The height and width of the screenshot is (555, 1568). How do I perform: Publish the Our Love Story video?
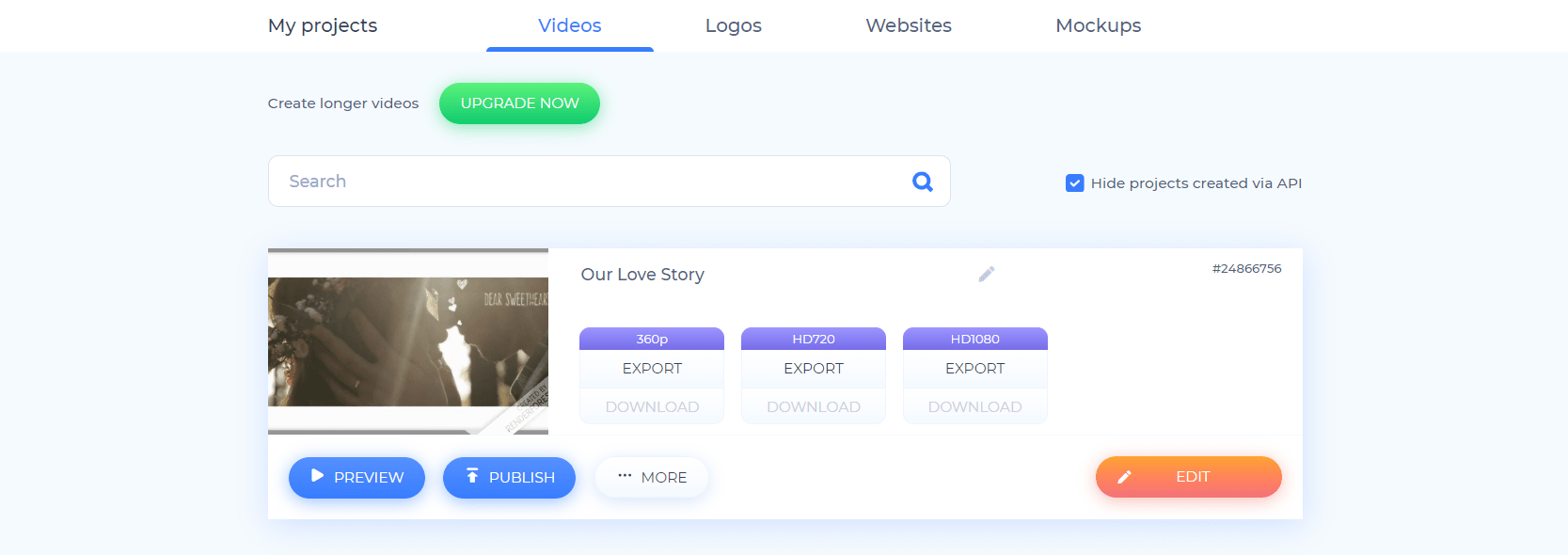(509, 478)
